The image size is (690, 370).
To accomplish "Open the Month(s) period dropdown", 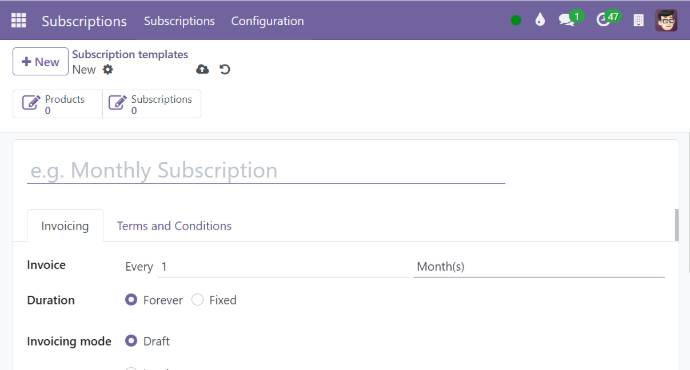I will (x=539, y=267).
